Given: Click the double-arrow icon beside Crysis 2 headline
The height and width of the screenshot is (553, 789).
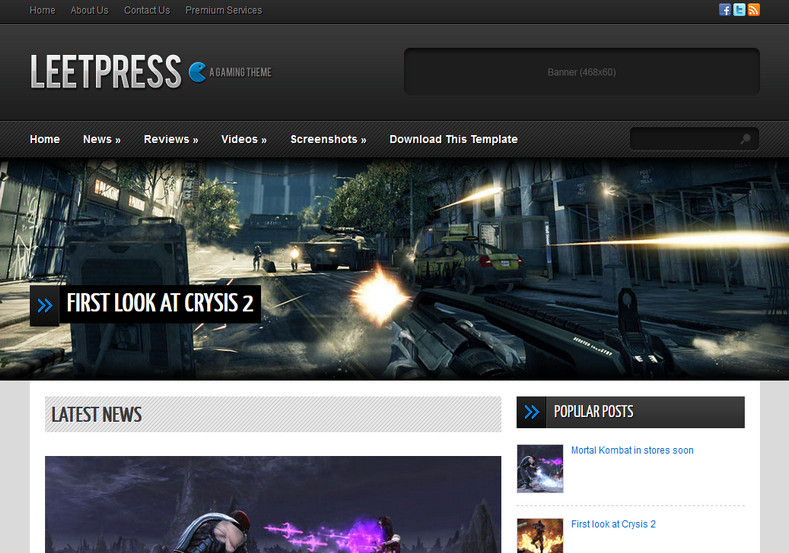Looking at the screenshot, I should (45, 305).
